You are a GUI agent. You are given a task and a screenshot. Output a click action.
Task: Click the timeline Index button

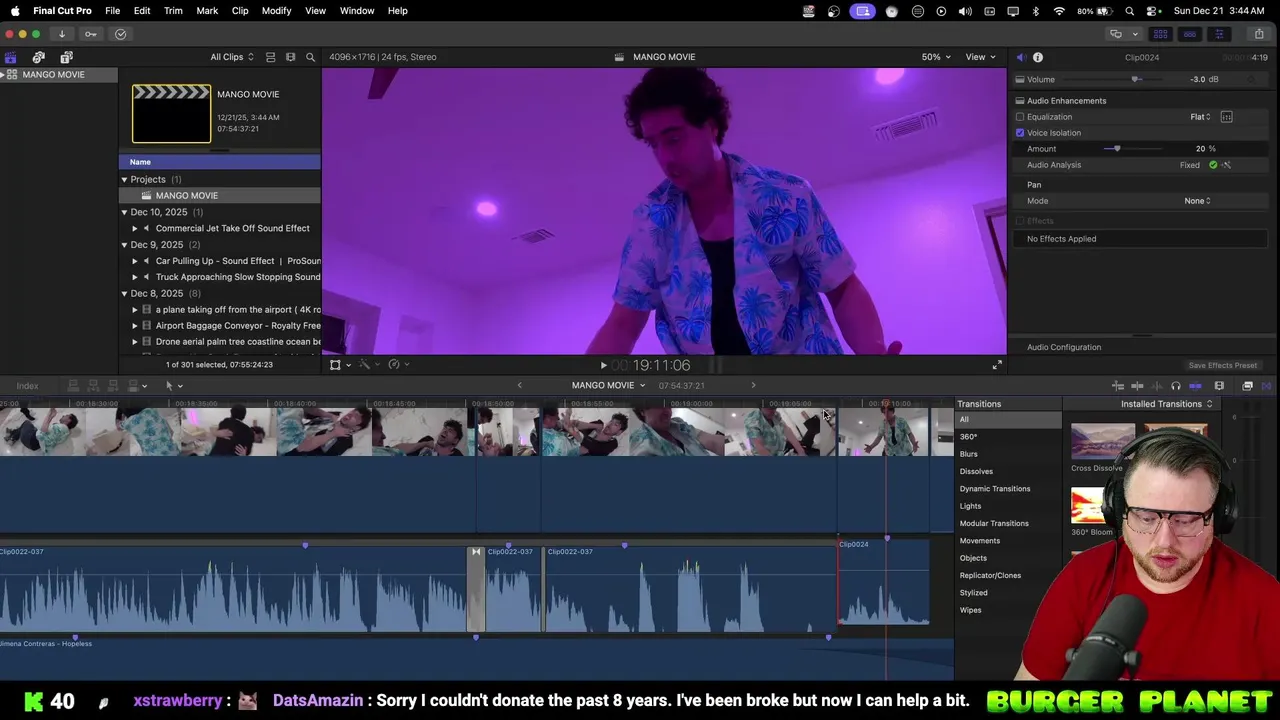click(x=27, y=386)
